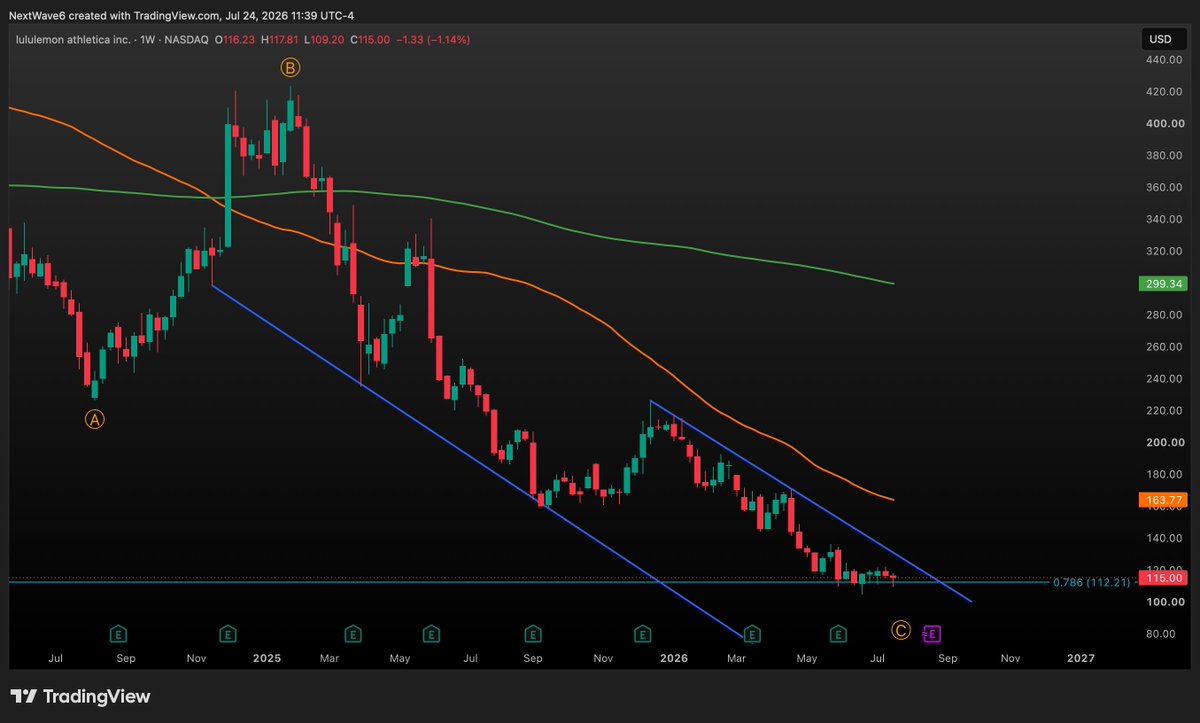The width and height of the screenshot is (1200, 723).
Task: Click the high value H117.81
Action: pyautogui.click(x=282, y=40)
